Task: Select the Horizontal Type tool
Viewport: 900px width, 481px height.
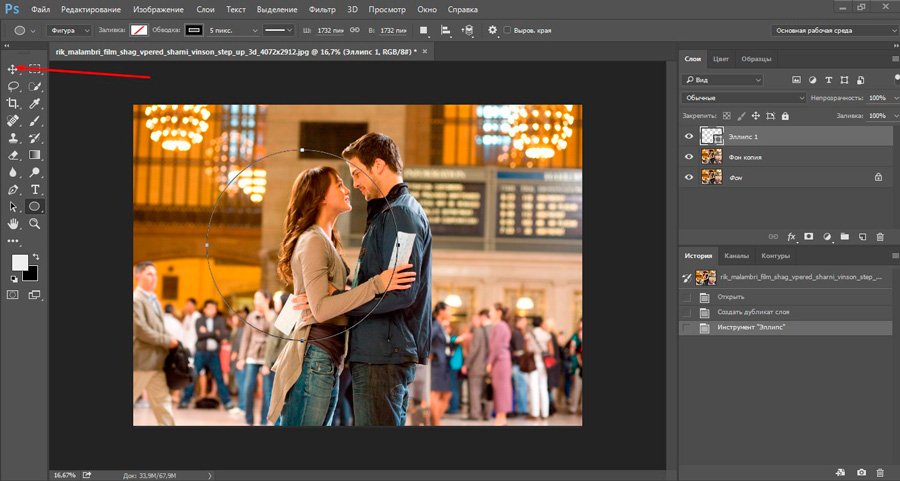Action: point(34,189)
